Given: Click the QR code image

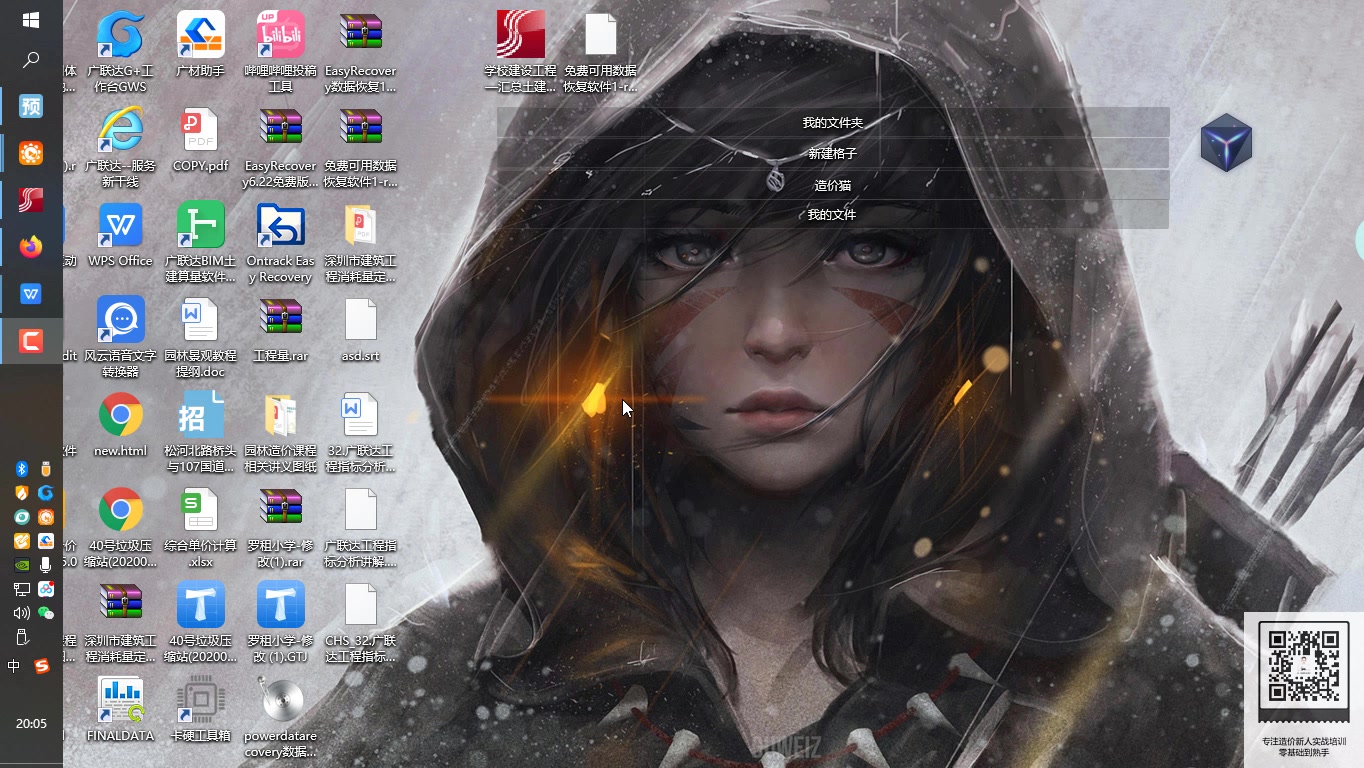Looking at the screenshot, I should (1303, 664).
